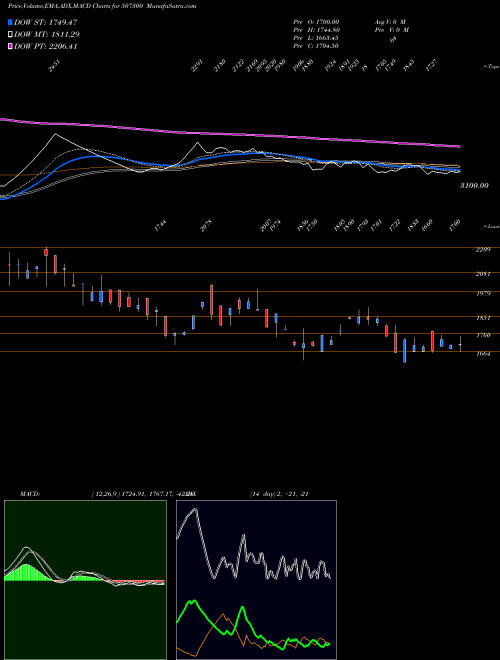This screenshot has height=660, width=500.
Task: Click the 1727 top-value label
Action: point(431,66)
